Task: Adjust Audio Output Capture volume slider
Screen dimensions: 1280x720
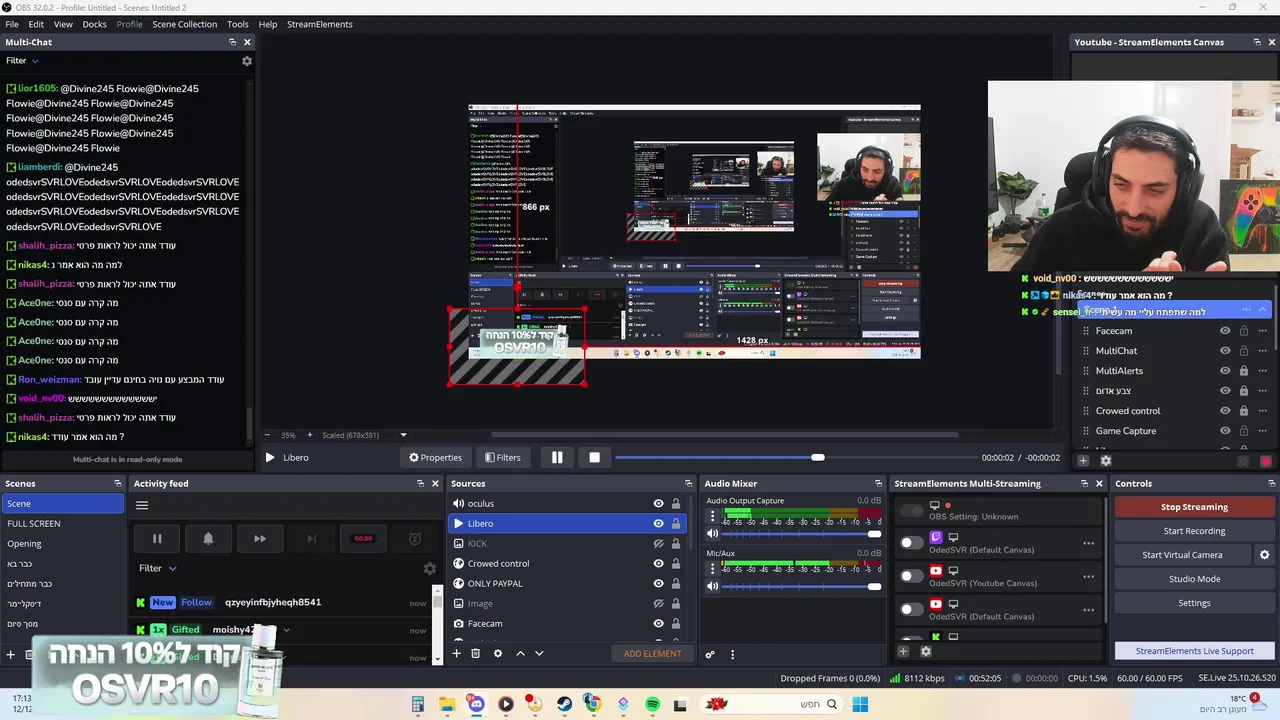Action: pos(801,534)
